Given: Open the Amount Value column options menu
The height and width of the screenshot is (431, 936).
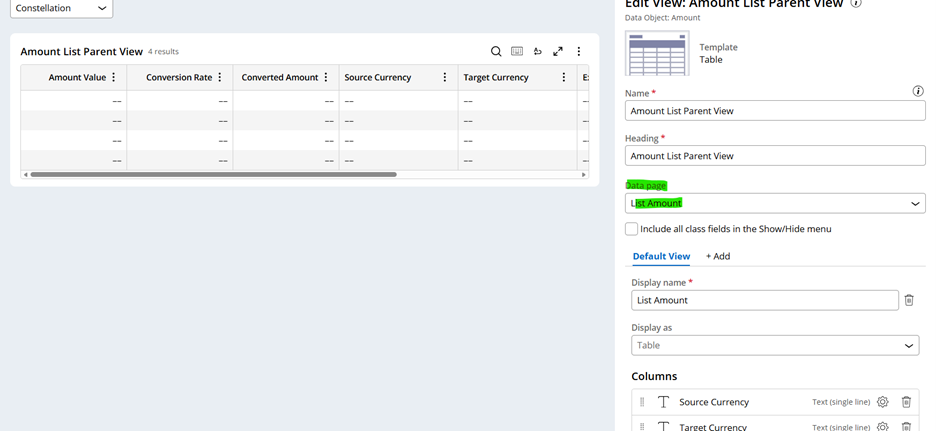Looking at the screenshot, I should pos(114,77).
